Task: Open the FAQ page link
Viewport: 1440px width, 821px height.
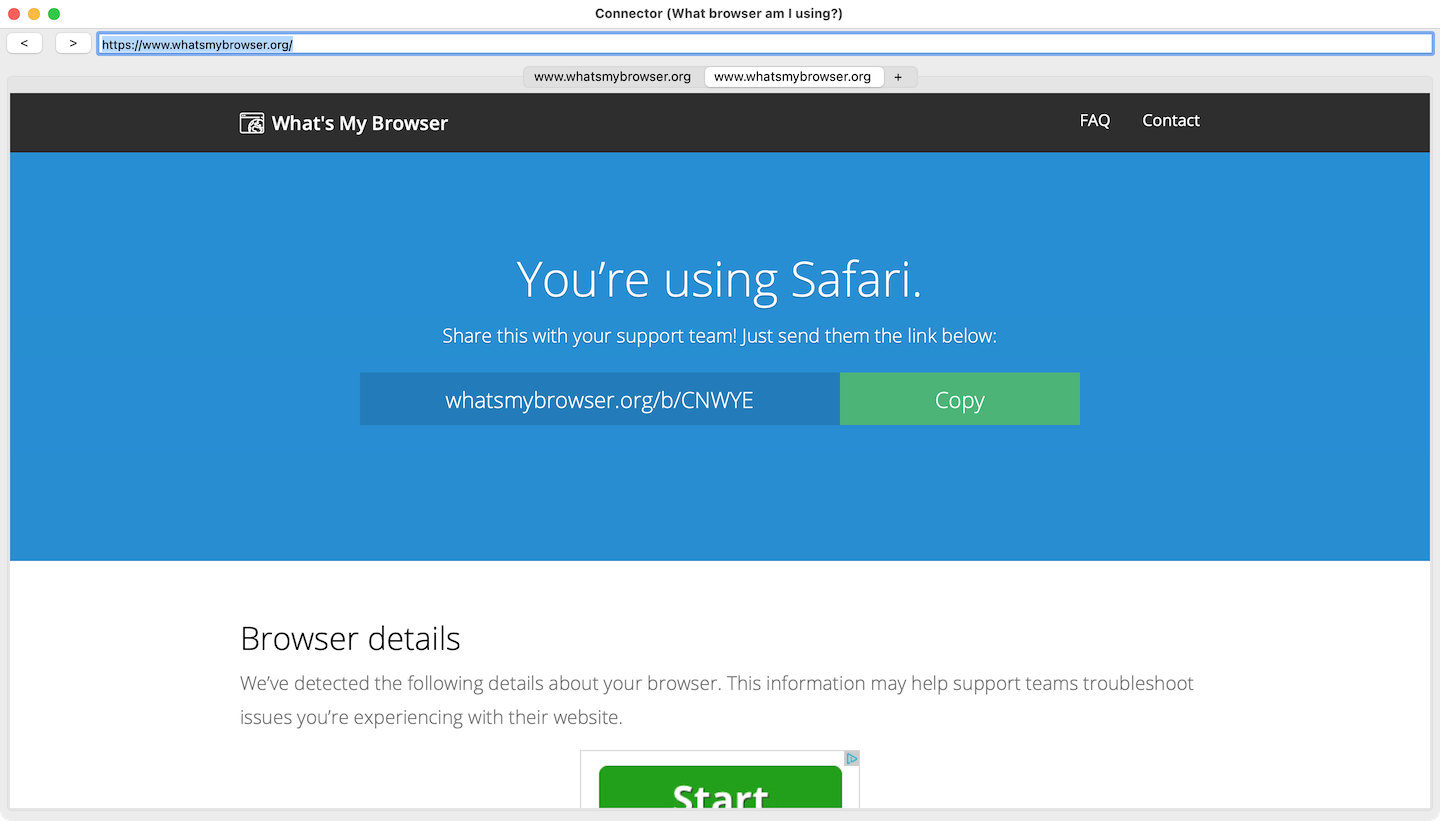Action: 1095,120
